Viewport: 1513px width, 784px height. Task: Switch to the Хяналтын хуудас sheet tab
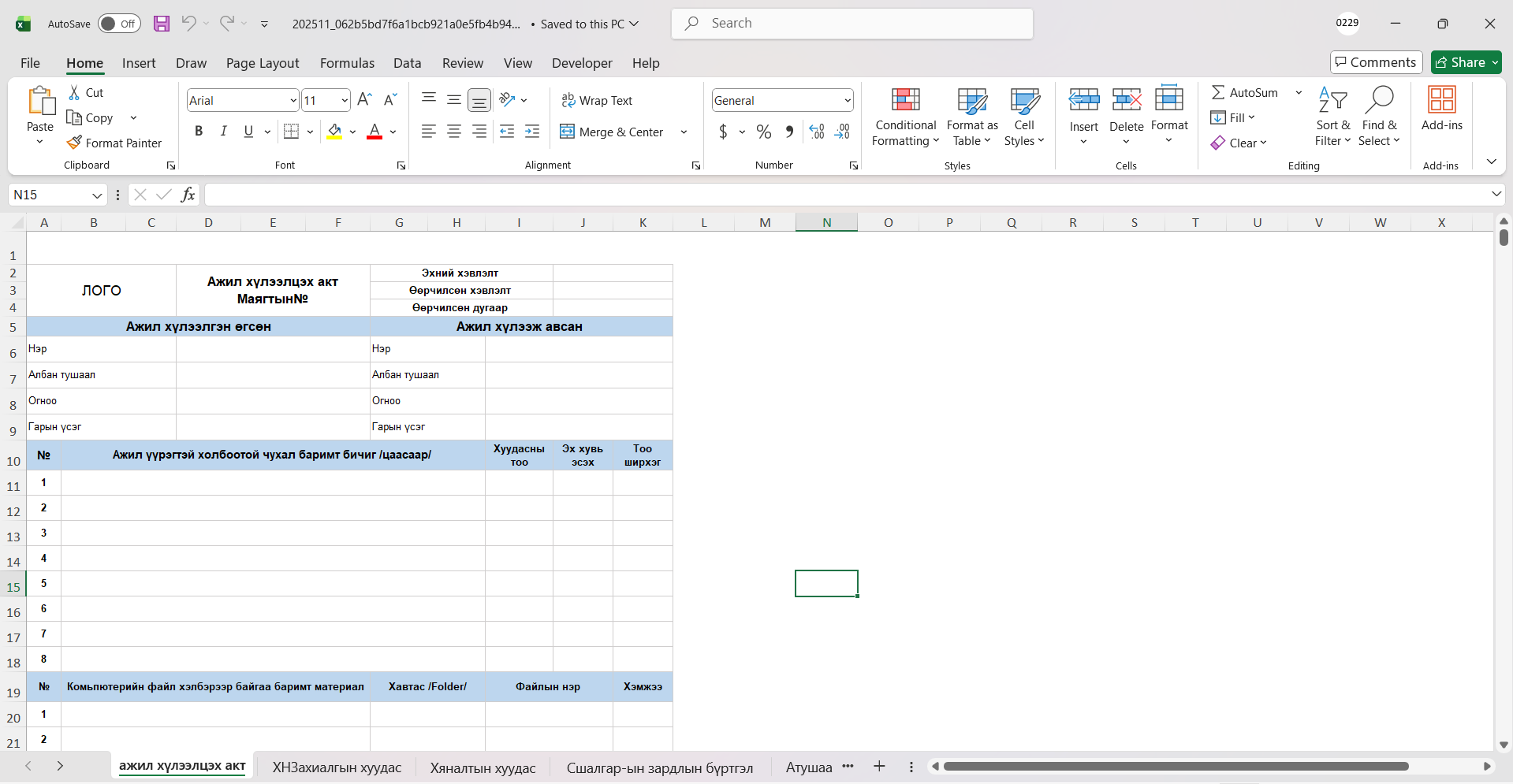483,767
